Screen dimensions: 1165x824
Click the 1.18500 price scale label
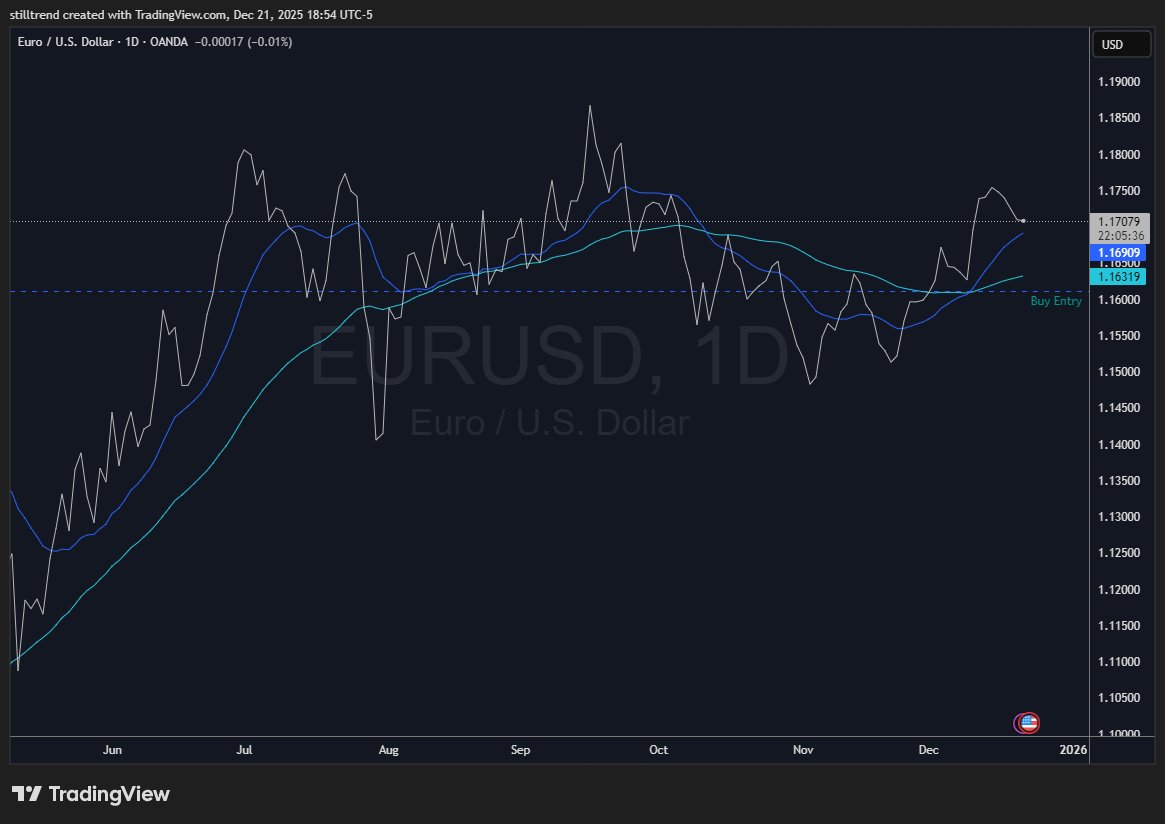pos(1119,118)
